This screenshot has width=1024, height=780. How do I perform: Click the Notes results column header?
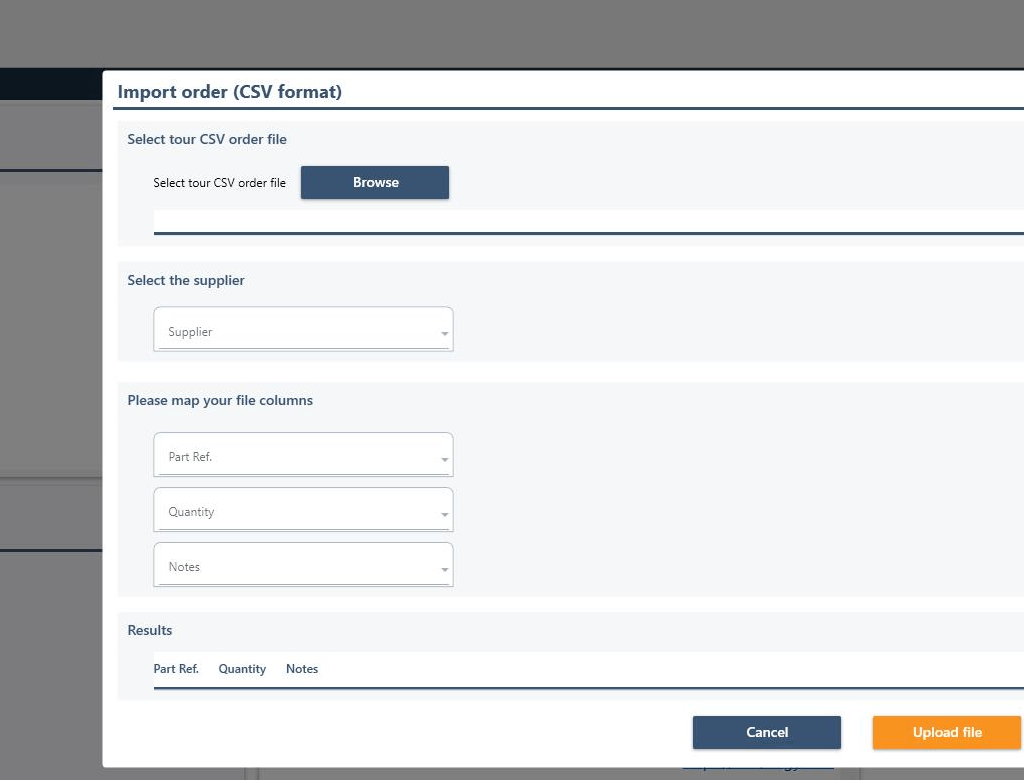pos(302,669)
